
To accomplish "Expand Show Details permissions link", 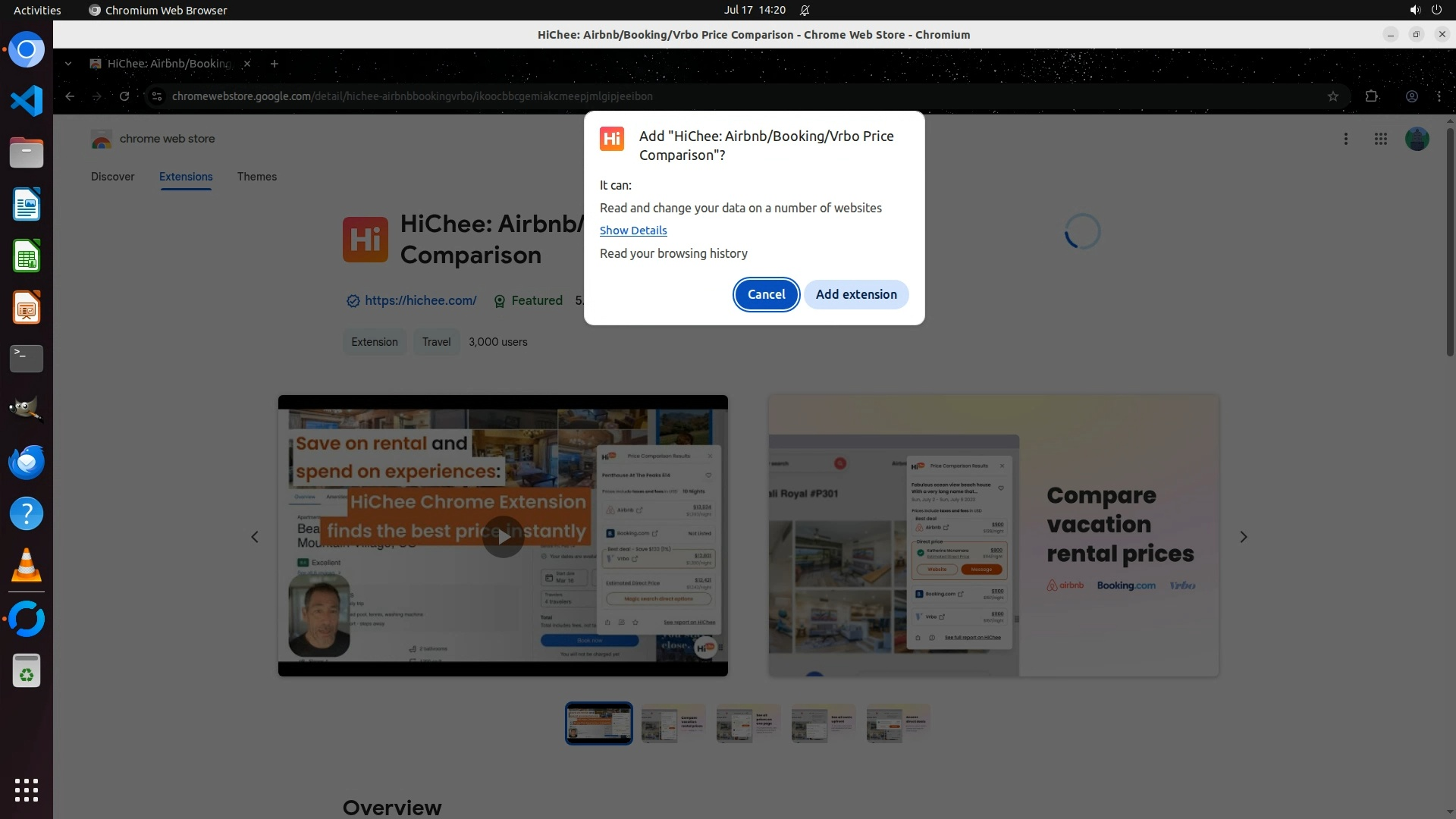I will pyautogui.click(x=632, y=231).
